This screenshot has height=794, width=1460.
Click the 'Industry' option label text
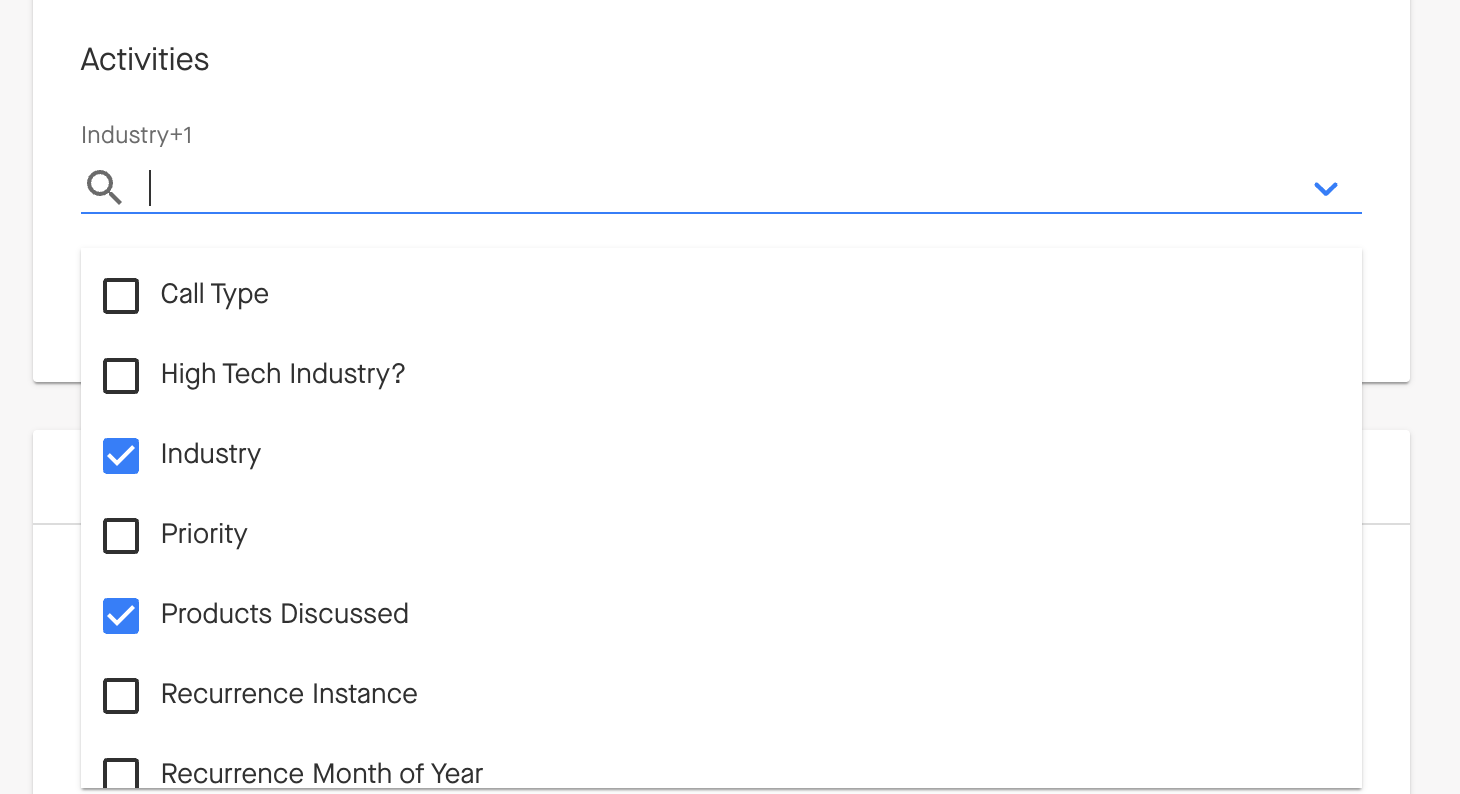210,454
